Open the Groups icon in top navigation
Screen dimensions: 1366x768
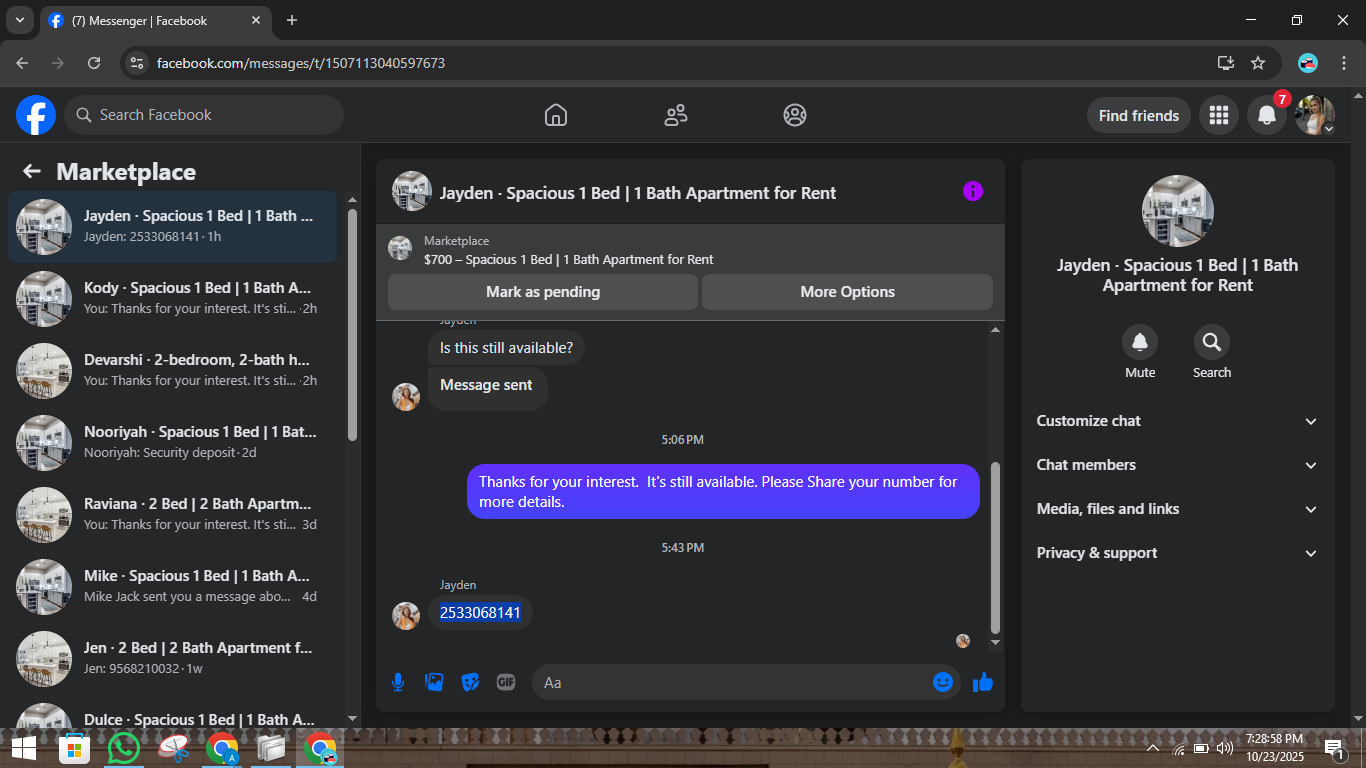coord(795,115)
